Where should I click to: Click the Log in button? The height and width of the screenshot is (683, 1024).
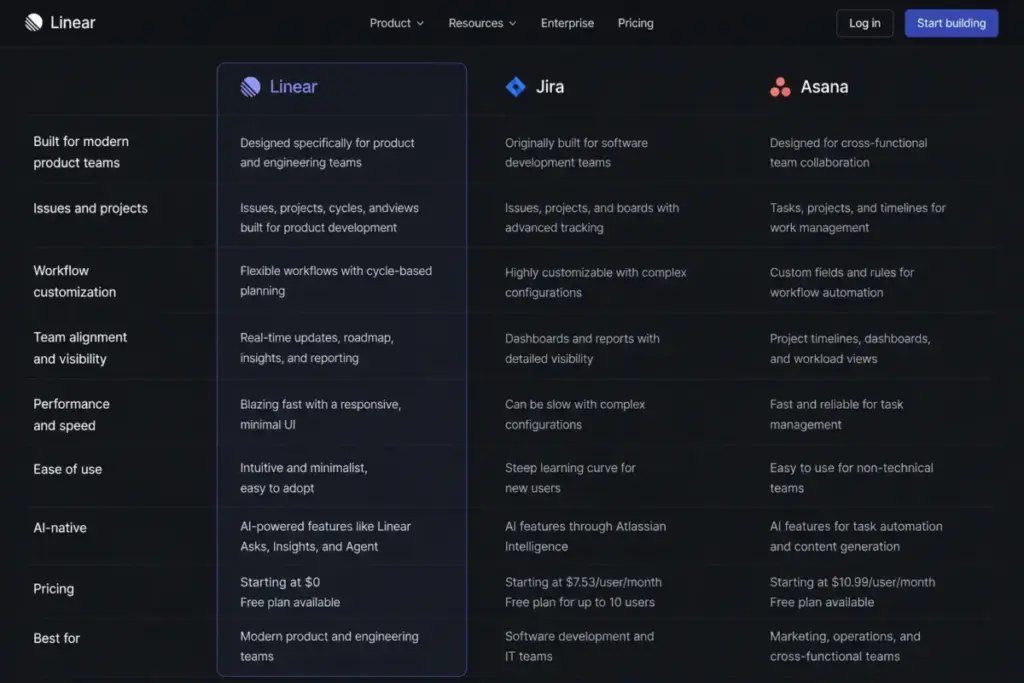point(865,24)
